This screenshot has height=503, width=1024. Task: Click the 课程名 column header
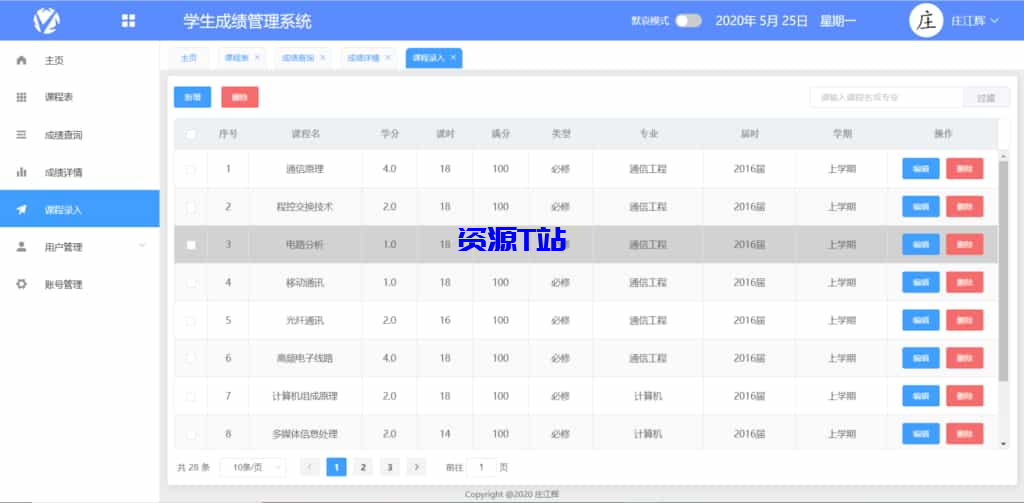306,134
